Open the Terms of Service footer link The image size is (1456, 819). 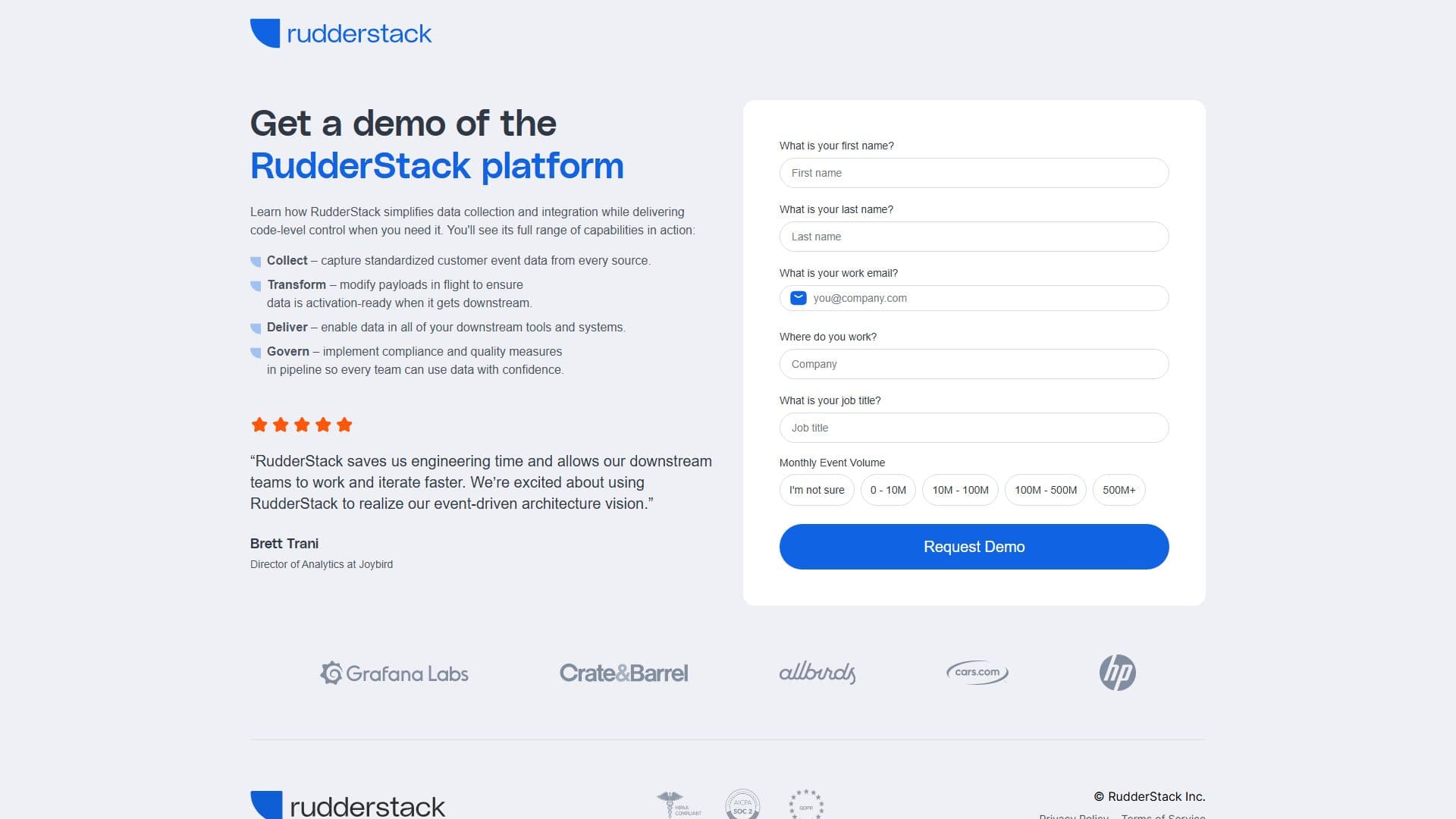[1163, 816]
